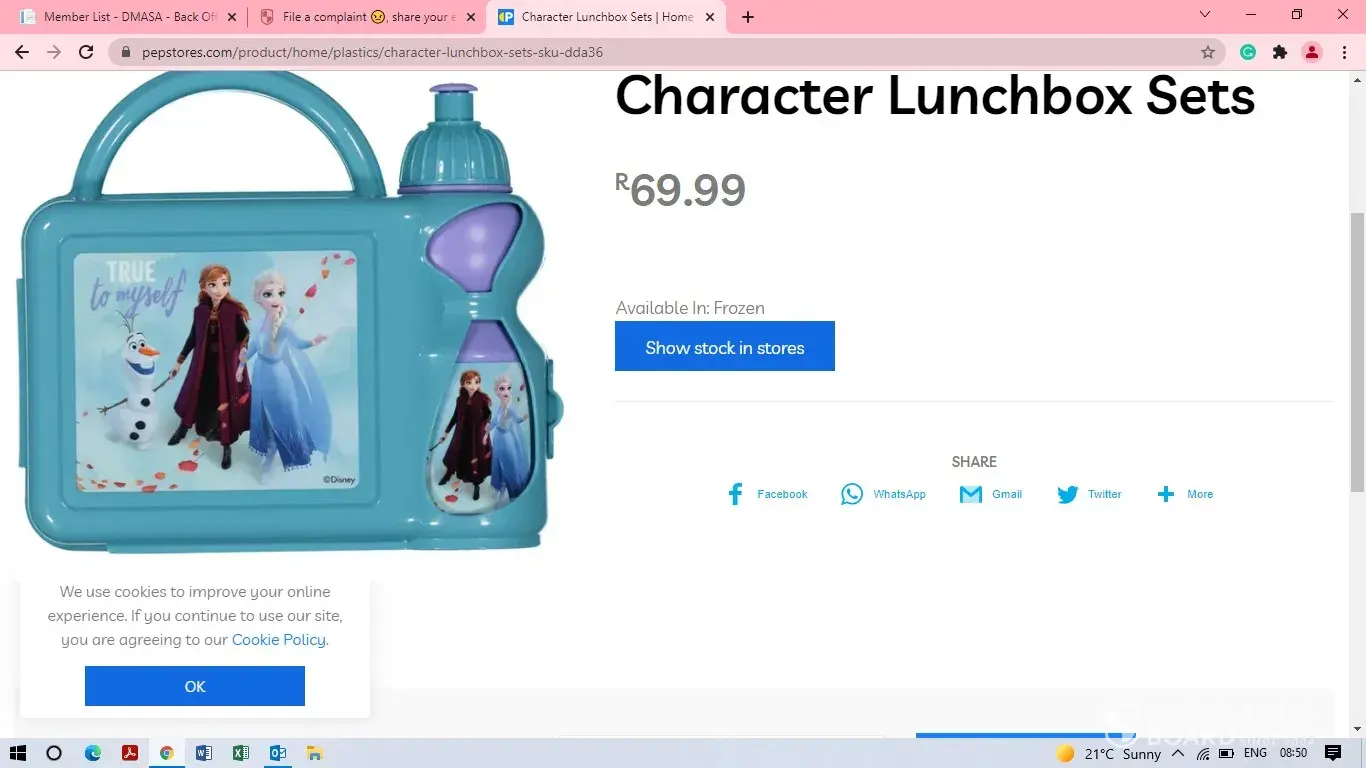Screen dimensions: 1366x768
Task: Open Grammarly extension icon
Action: (x=1248, y=52)
